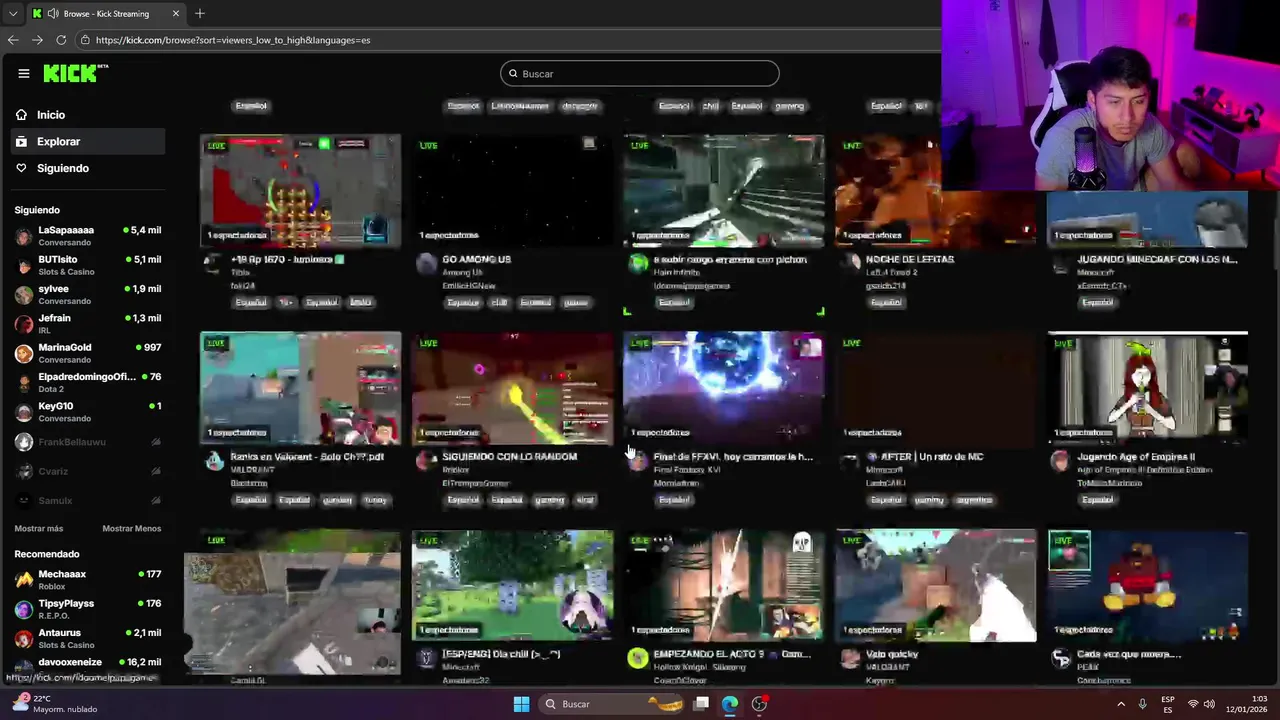Screen dimensions: 1280x720
Task: Open Windows Start menu
Action: point(521,704)
